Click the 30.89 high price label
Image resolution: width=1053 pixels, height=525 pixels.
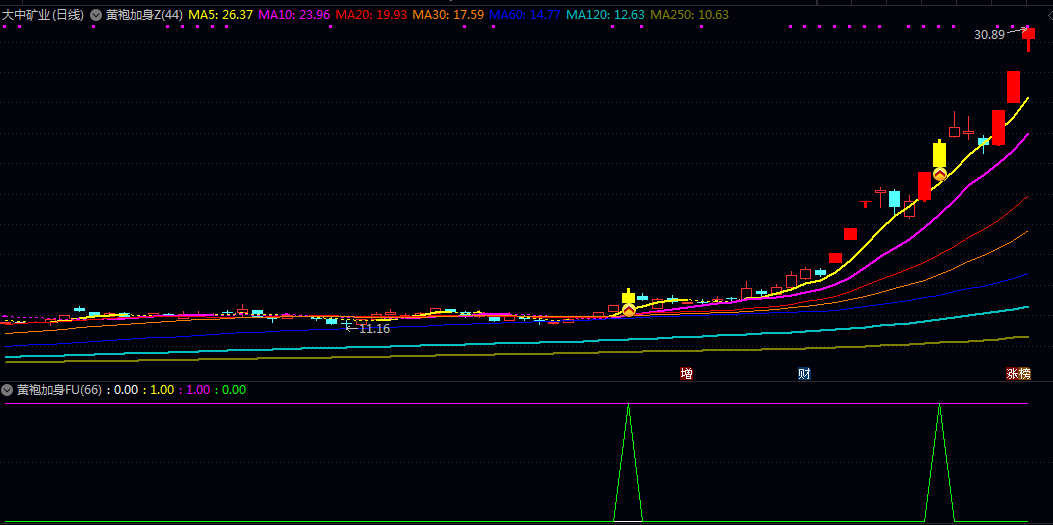(989, 35)
